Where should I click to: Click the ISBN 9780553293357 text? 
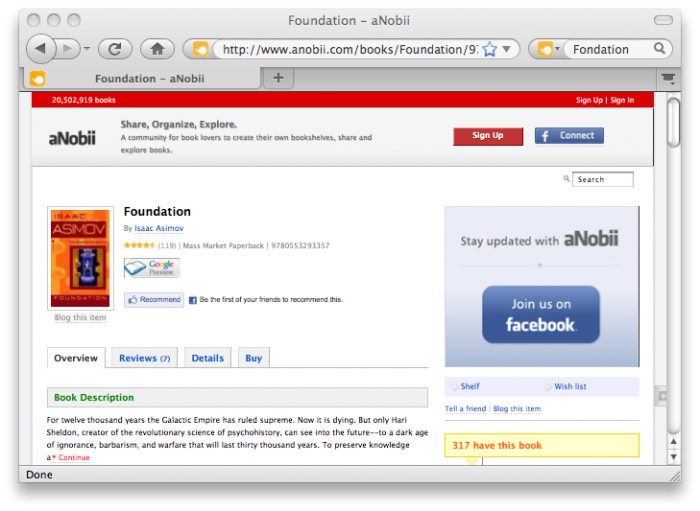point(300,245)
